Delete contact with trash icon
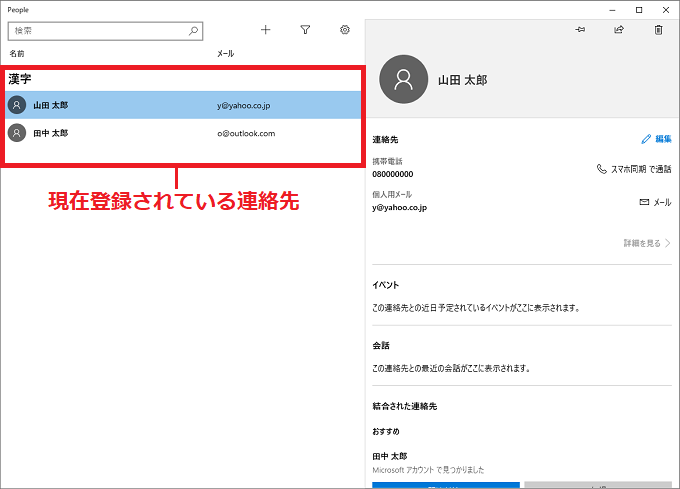 658,29
